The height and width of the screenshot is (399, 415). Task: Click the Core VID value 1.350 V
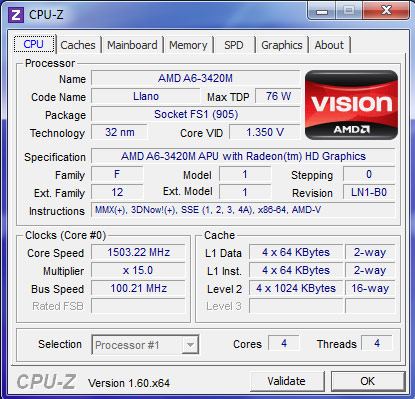[265, 133]
